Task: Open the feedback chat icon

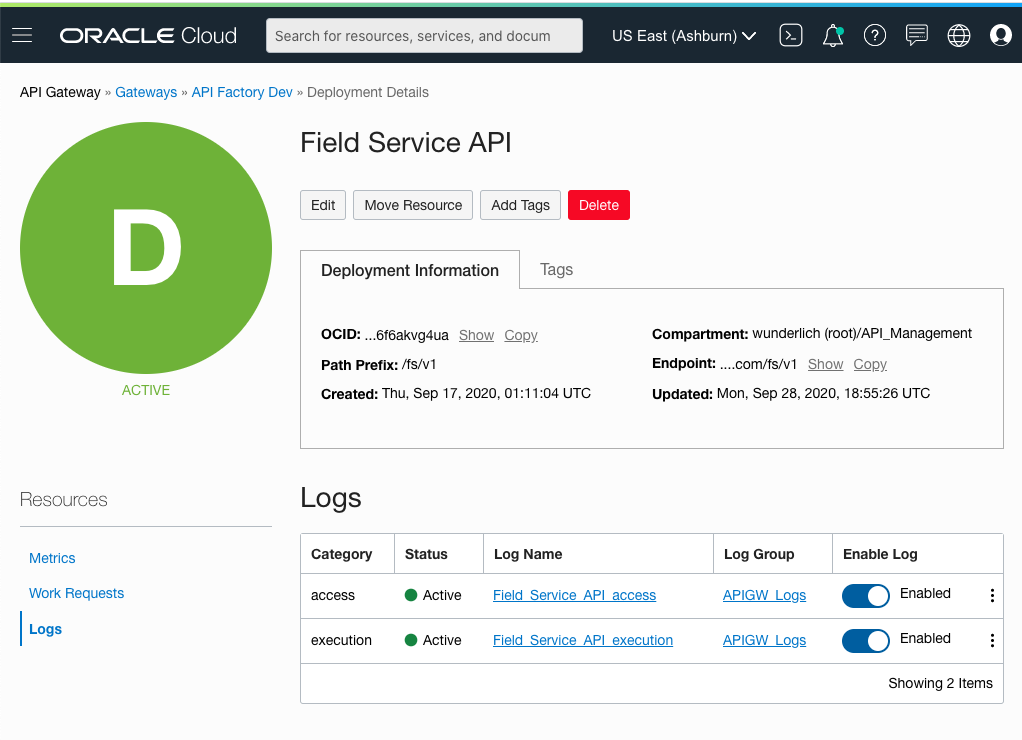Action: coord(916,35)
